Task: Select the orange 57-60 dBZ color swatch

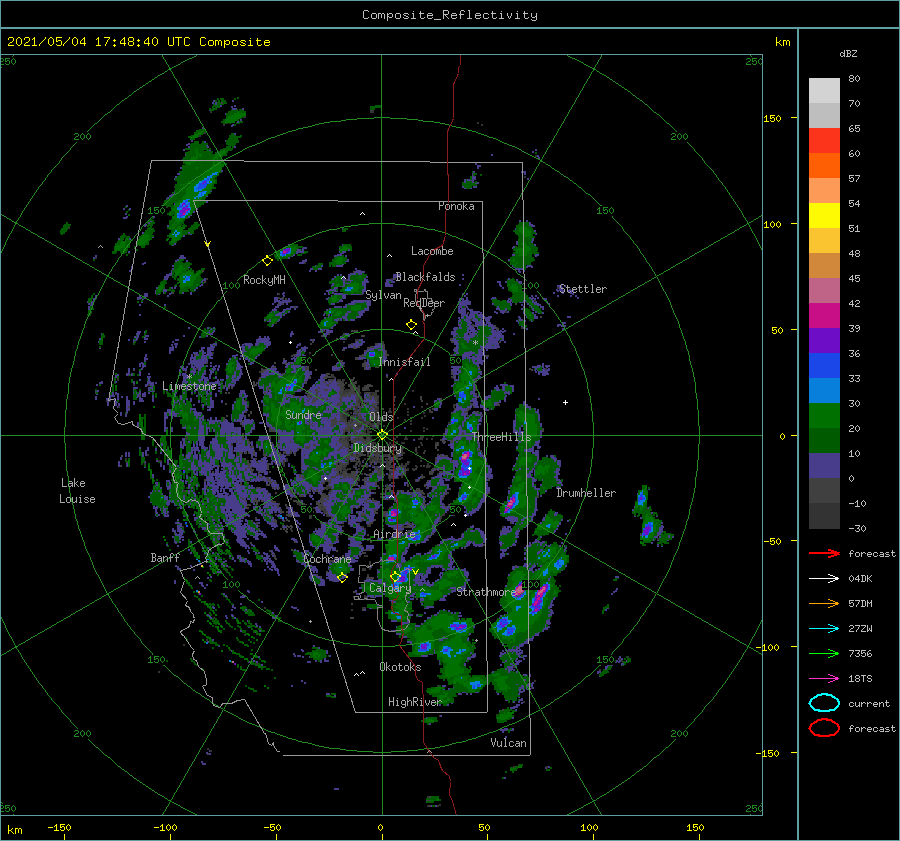Action: point(824,166)
